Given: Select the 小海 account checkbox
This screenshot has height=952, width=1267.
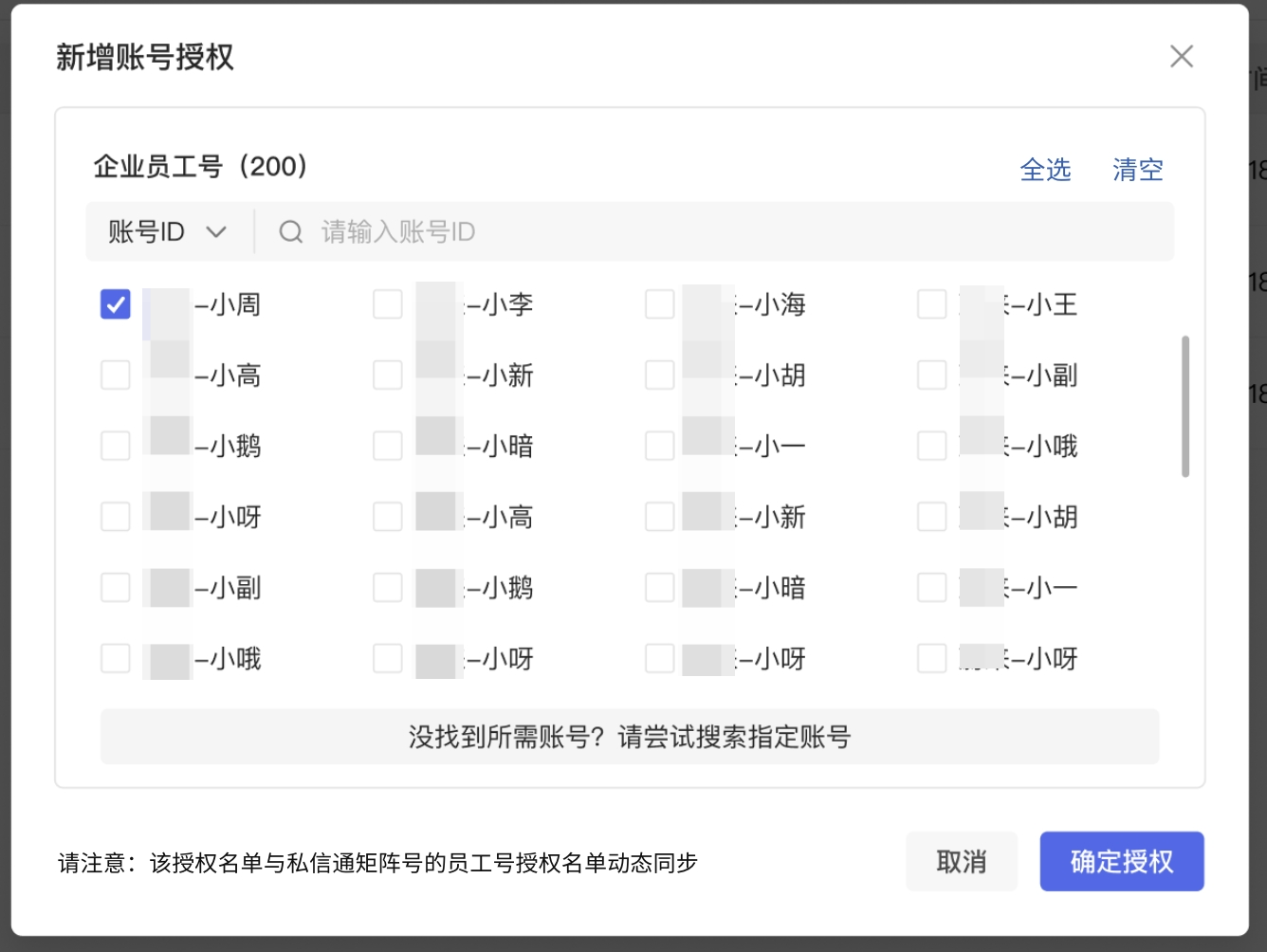Looking at the screenshot, I should pos(659,303).
